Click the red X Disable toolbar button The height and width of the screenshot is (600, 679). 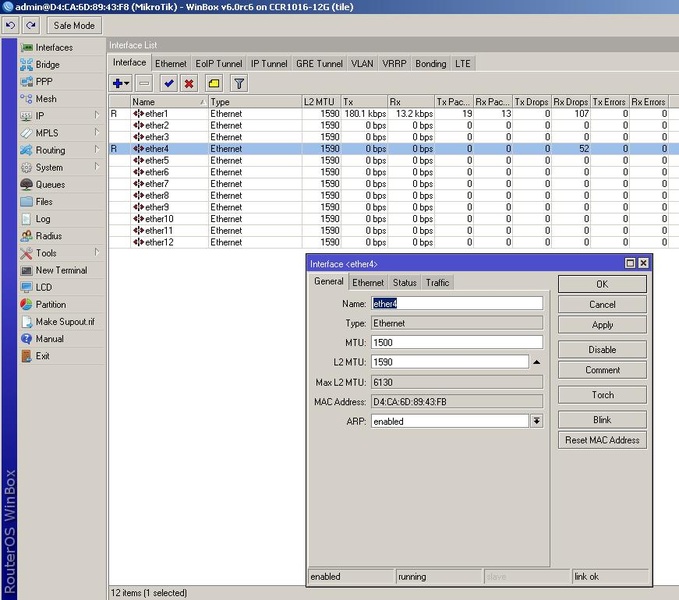click(188, 83)
